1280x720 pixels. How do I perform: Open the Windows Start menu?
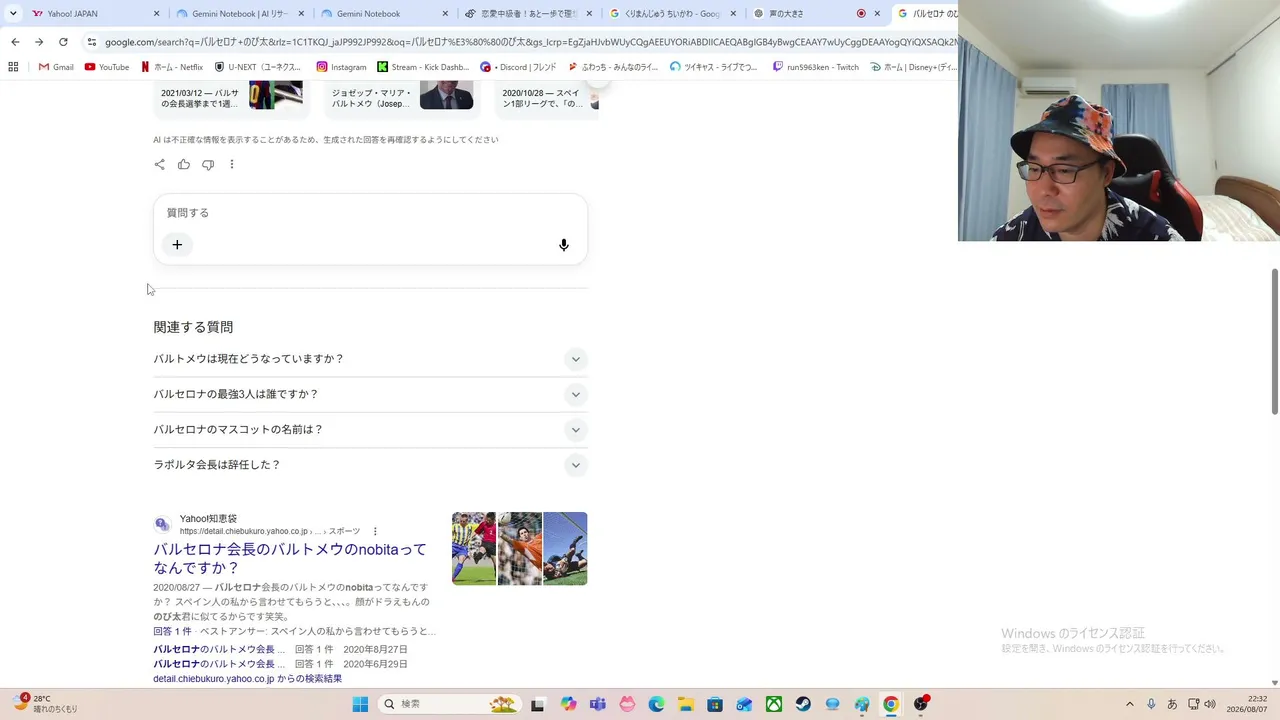360,704
